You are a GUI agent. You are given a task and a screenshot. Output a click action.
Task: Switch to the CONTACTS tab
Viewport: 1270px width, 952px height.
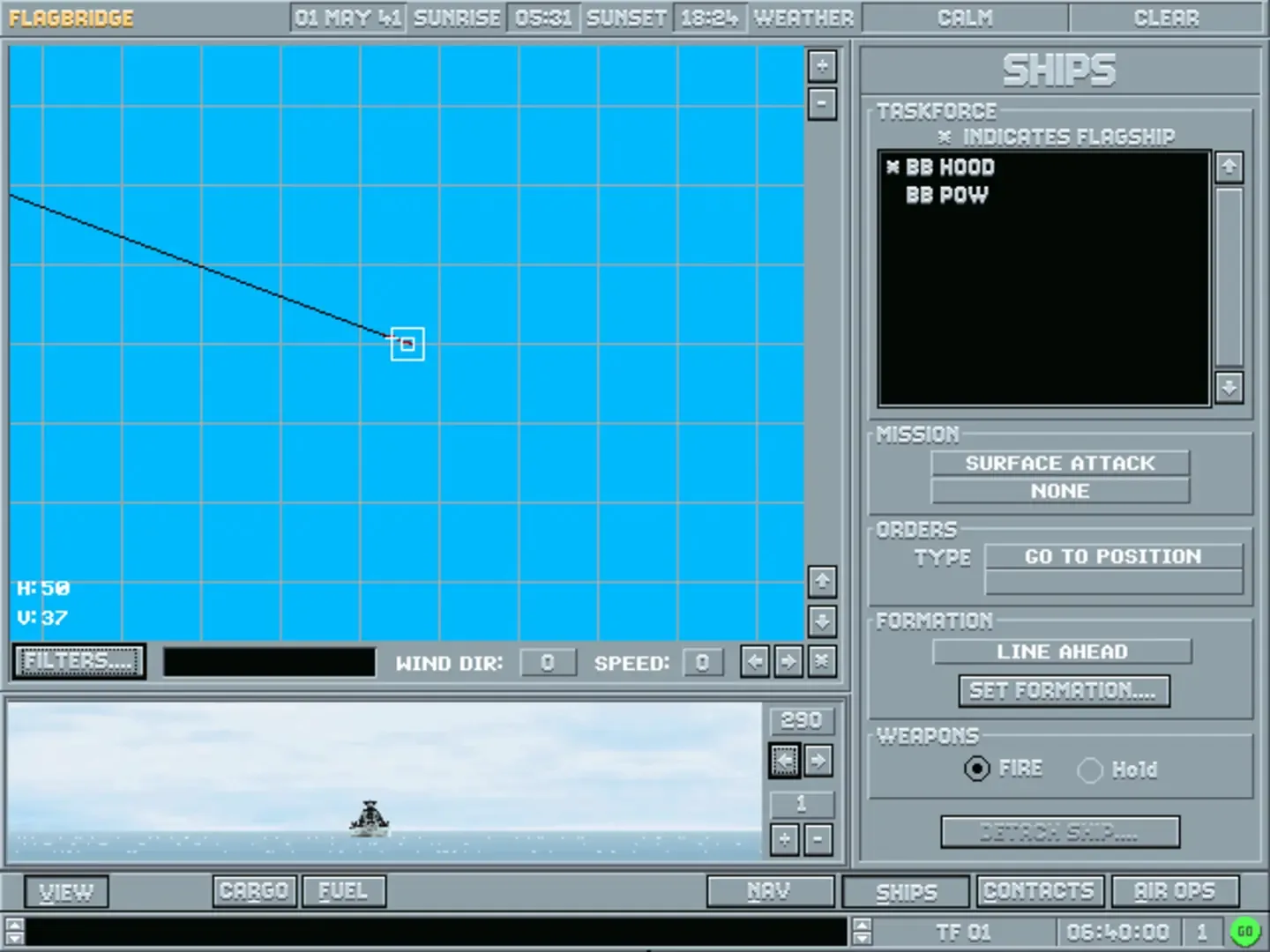pos(1038,891)
